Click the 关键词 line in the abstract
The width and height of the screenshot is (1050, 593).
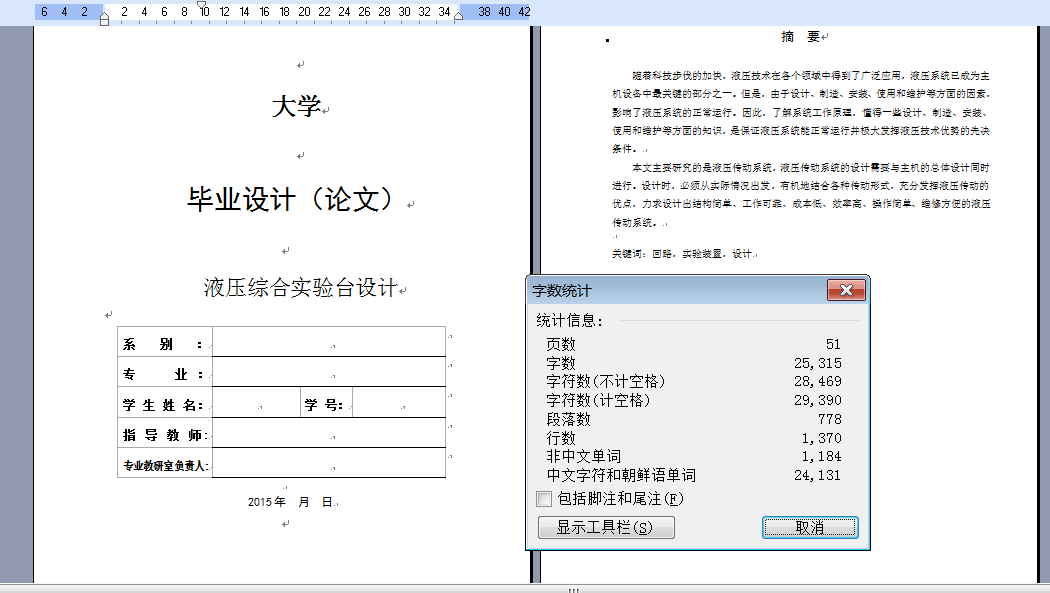pos(683,254)
